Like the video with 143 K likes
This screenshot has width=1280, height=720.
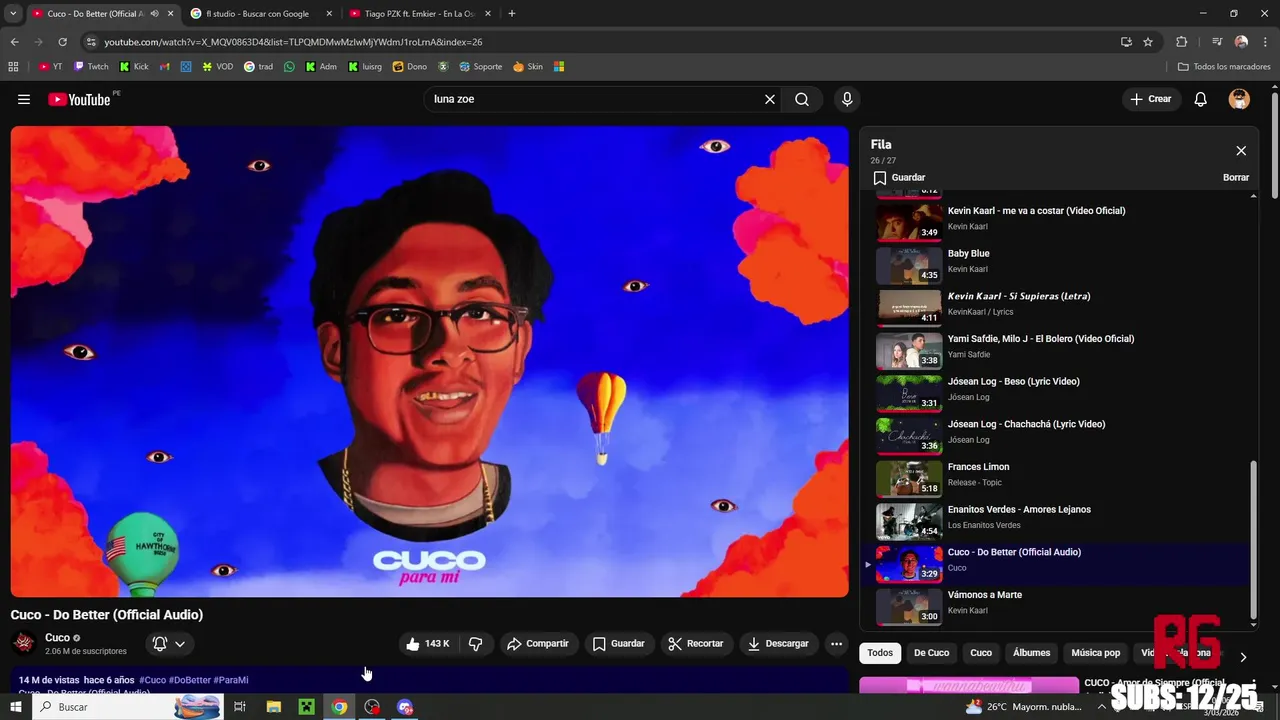pyautogui.click(x=428, y=644)
